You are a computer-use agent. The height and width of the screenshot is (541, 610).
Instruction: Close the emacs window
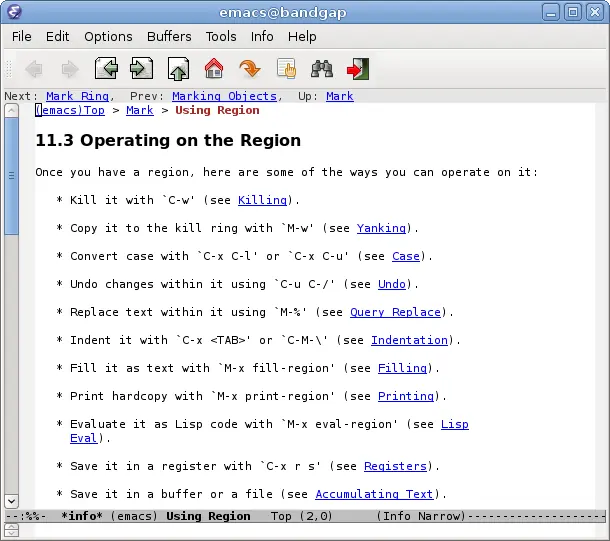coord(595,12)
